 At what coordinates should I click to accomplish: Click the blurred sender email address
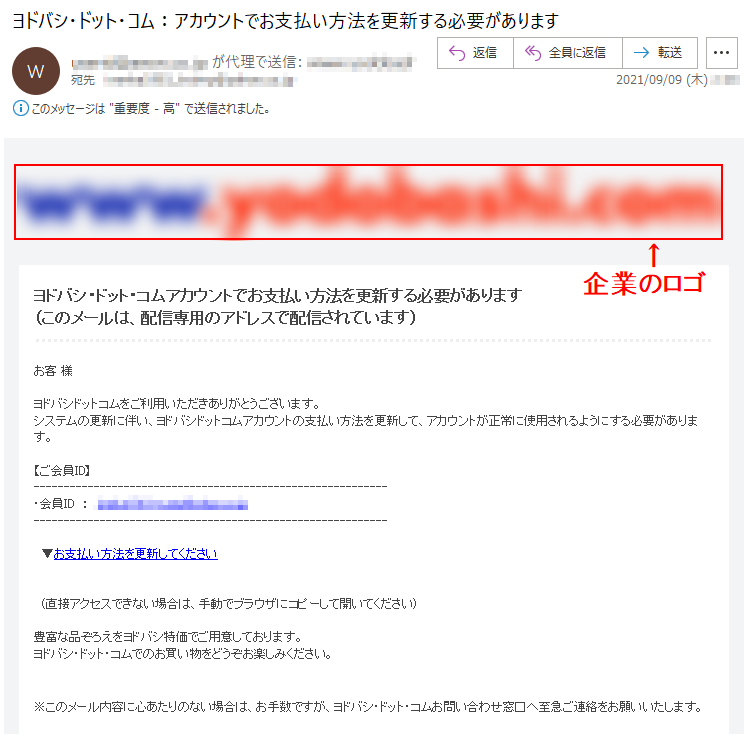tap(140, 62)
